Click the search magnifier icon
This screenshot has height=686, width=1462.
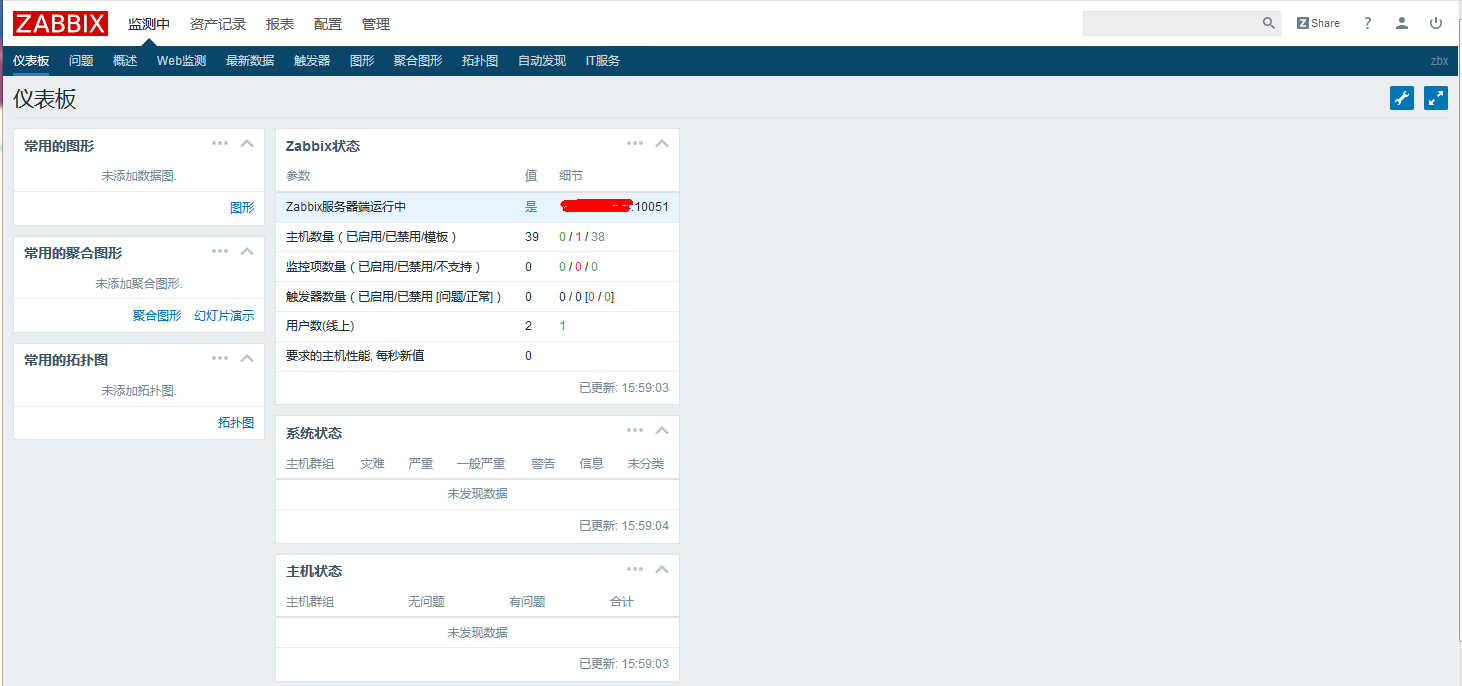[x=1268, y=23]
